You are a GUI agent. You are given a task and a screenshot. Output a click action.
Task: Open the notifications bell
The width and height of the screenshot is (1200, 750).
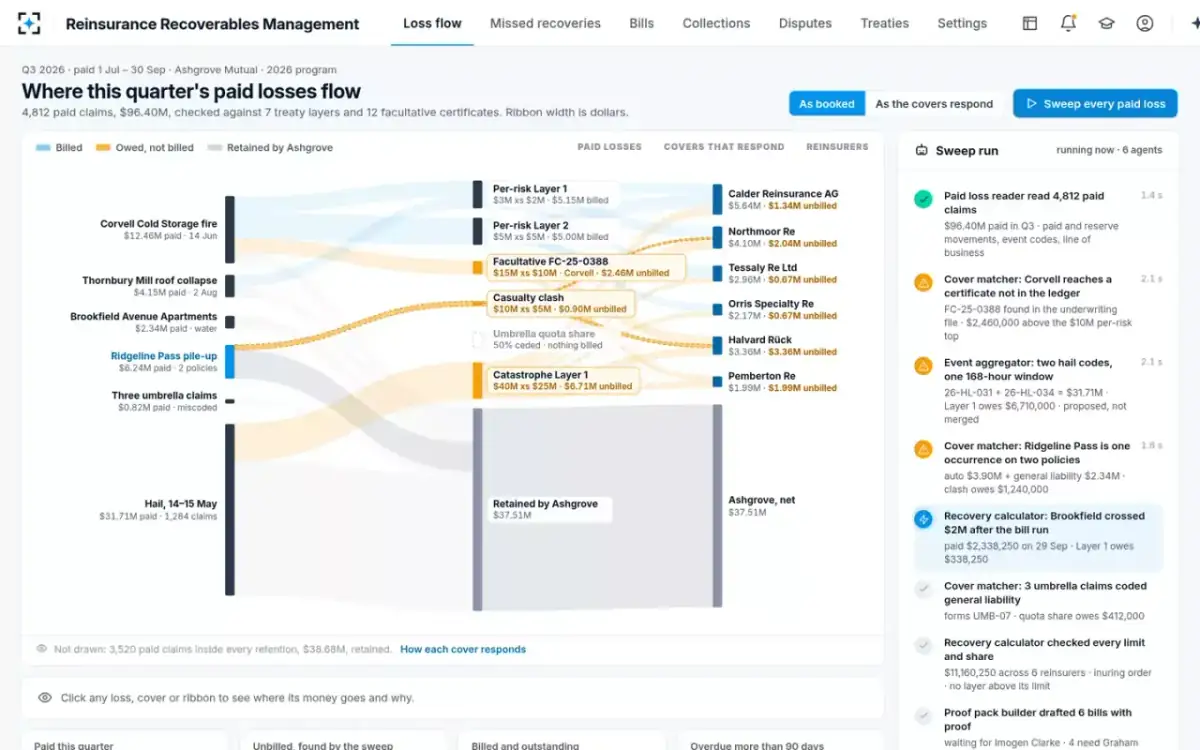(1068, 23)
